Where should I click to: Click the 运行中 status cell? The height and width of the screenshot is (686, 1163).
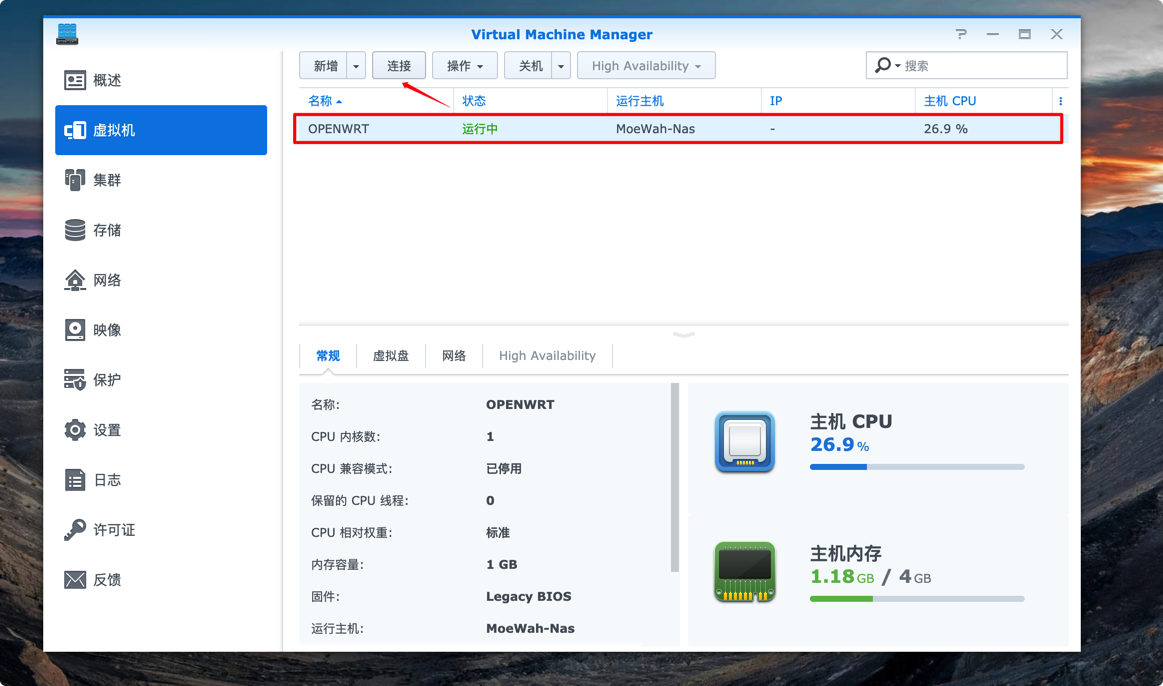pyautogui.click(x=480, y=129)
